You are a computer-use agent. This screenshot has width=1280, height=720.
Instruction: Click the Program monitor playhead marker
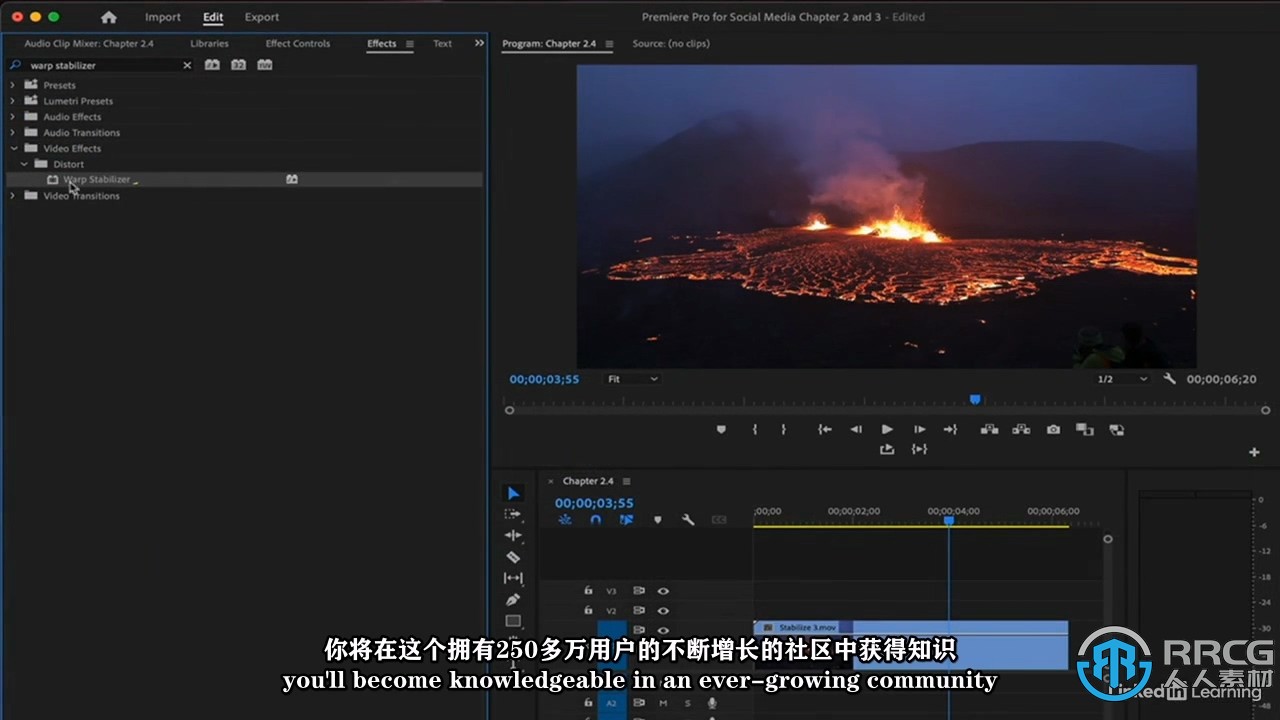click(x=975, y=399)
